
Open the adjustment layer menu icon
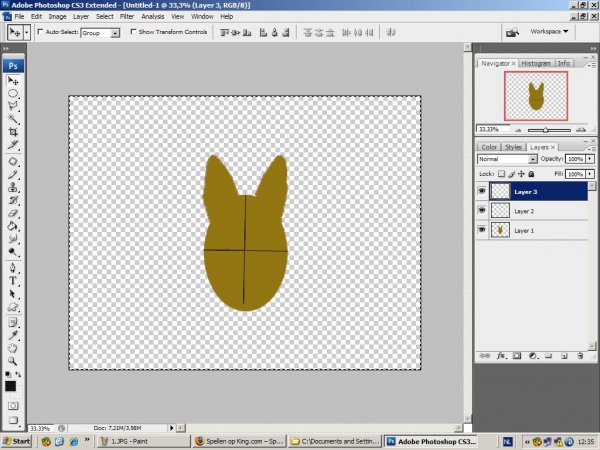pyautogui.click(x=533, y=356)
